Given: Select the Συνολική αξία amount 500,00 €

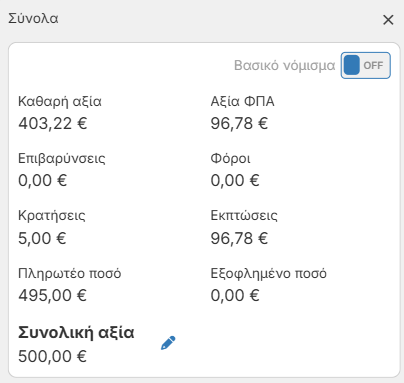Looking at the screenshot, I should [x=53, y=356].
